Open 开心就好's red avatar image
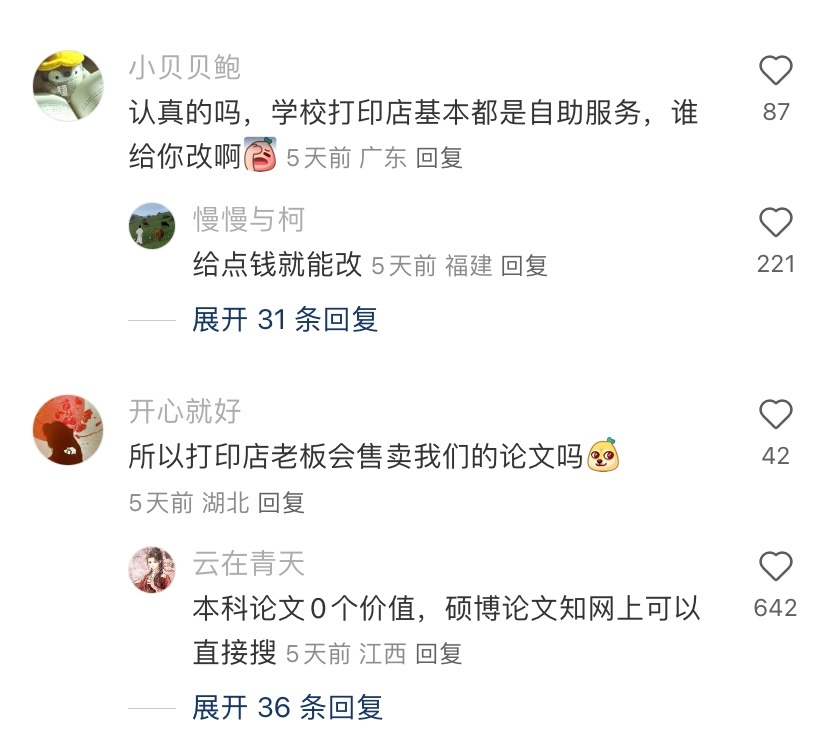Screen dimensions: 828x742 click(x=68, y=429)
